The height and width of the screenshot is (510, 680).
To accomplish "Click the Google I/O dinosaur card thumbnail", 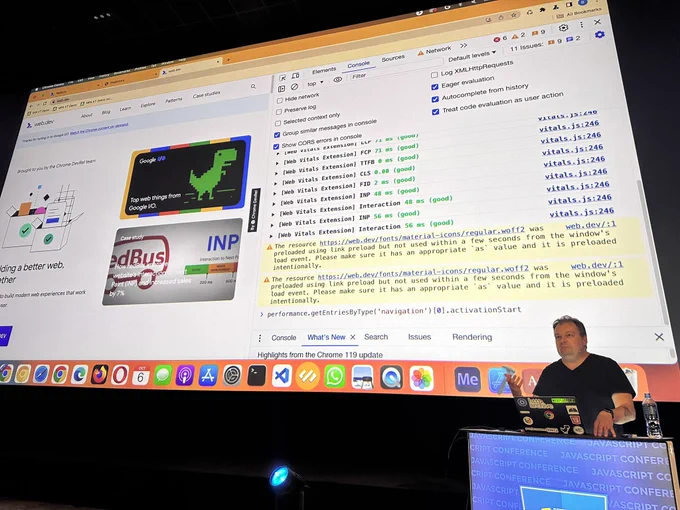I will point(186,177).
